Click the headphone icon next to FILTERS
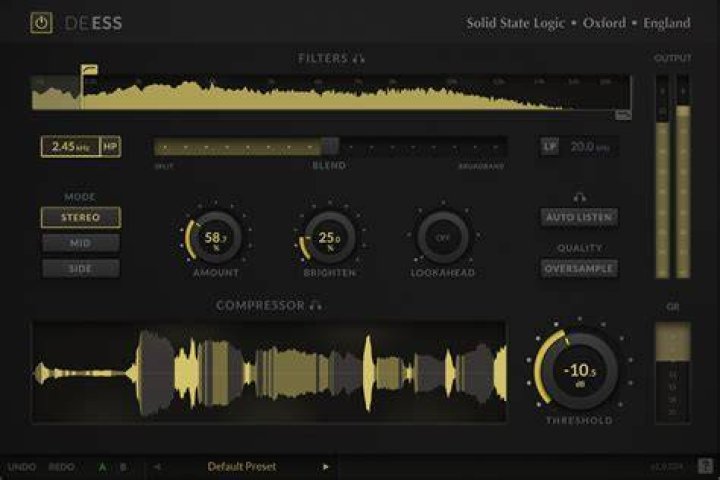Viewport: 720px width, 480px height. coord(359,58)
